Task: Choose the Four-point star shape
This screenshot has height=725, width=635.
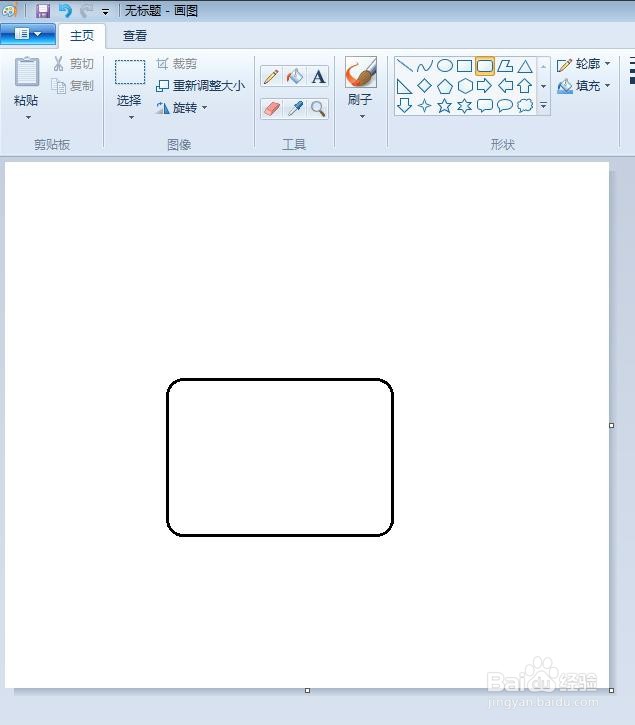Action: click(x=425, y=105)
